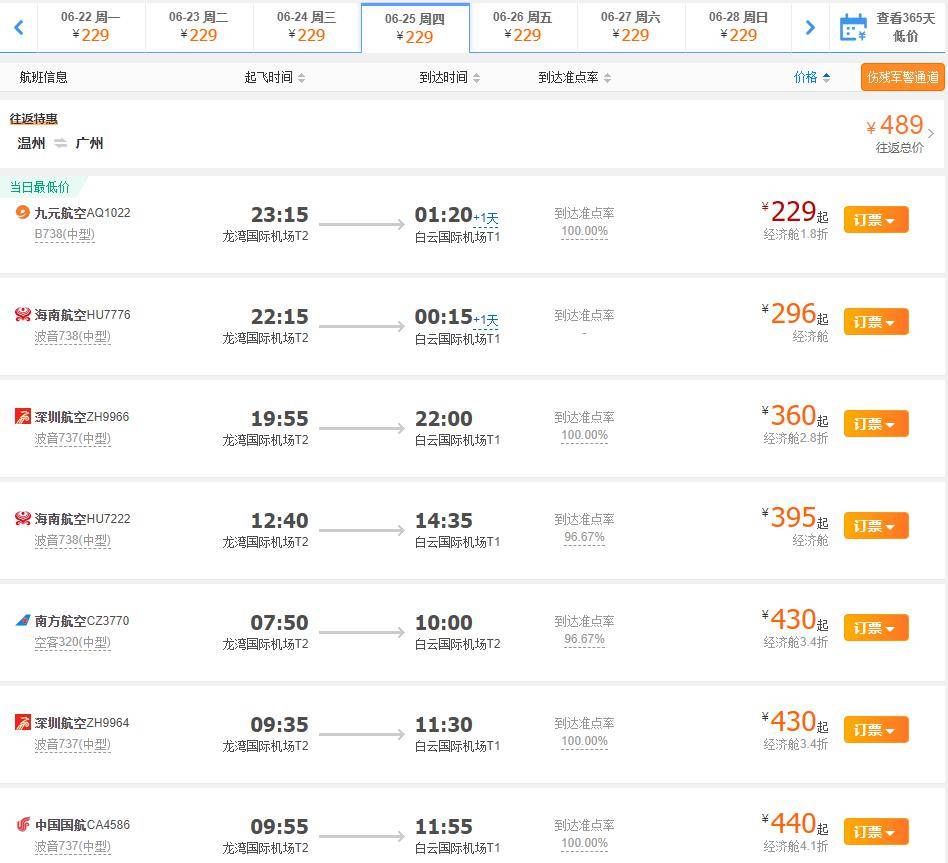Click the 南方航空 CZ3770 airline logo

(22, 620)
